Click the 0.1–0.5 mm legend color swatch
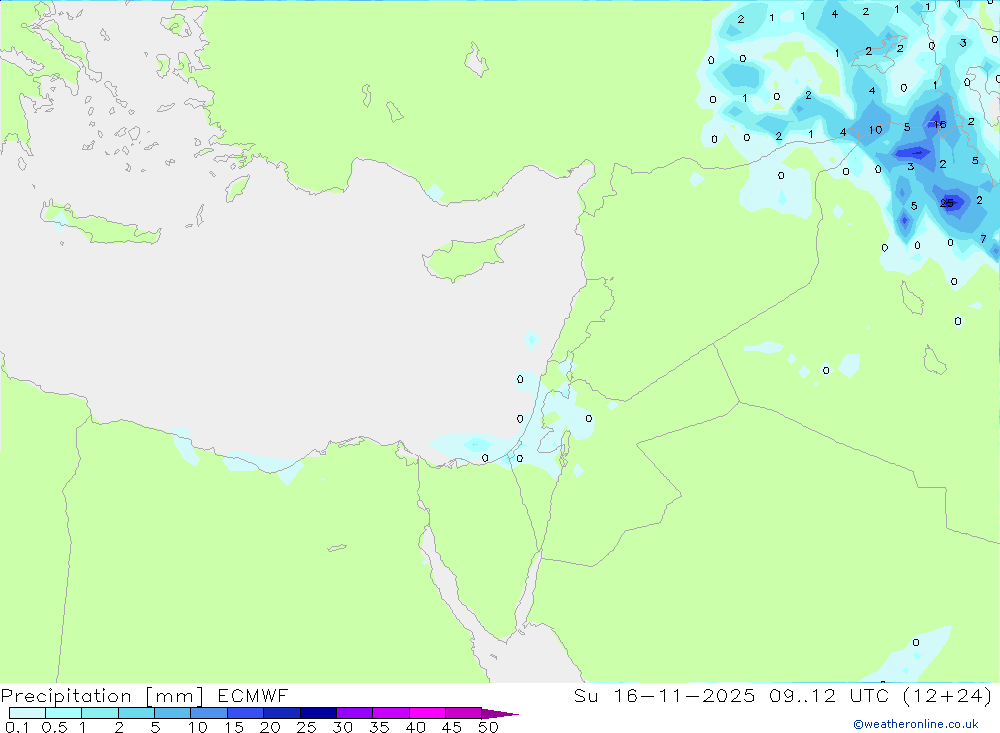 [x=27, y=713]
